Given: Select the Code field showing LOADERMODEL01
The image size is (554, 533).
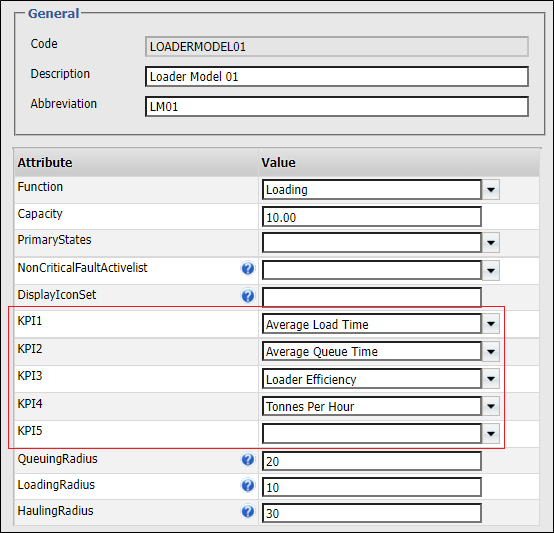Looking at the screenshot, I should [337, 46].
